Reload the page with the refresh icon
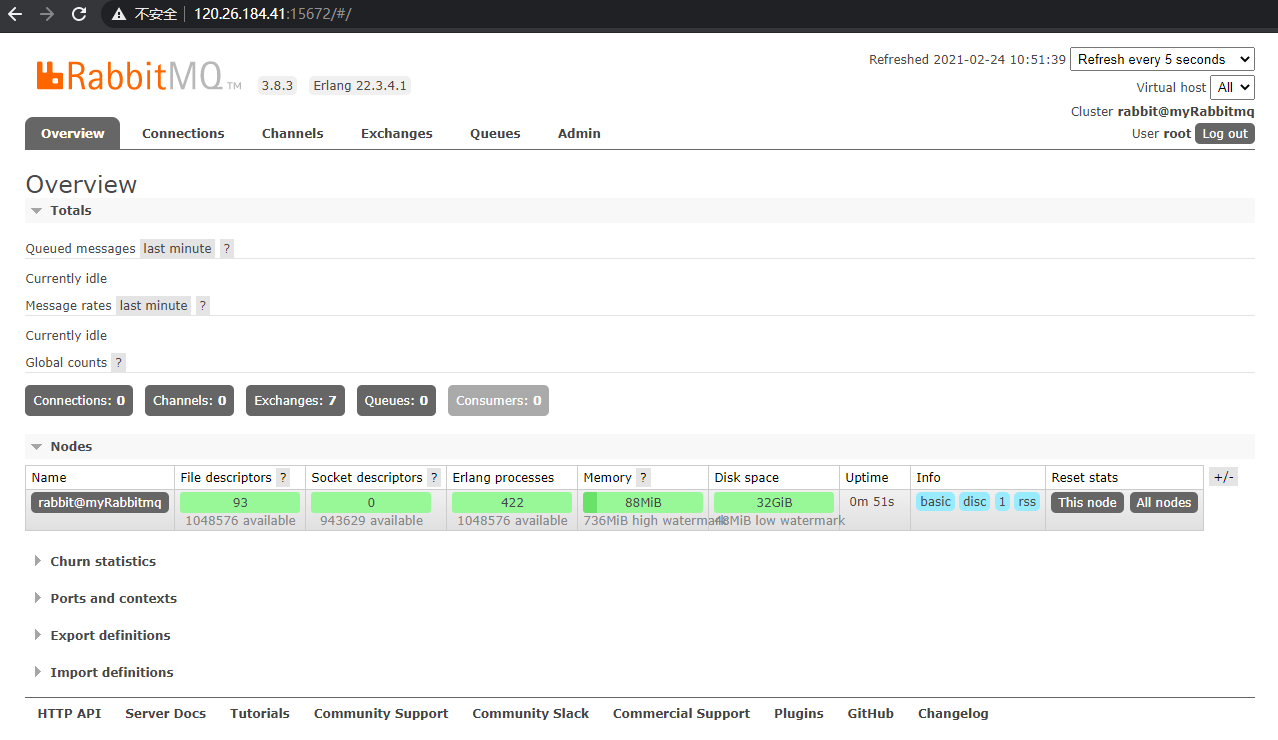 coord(79,14)
